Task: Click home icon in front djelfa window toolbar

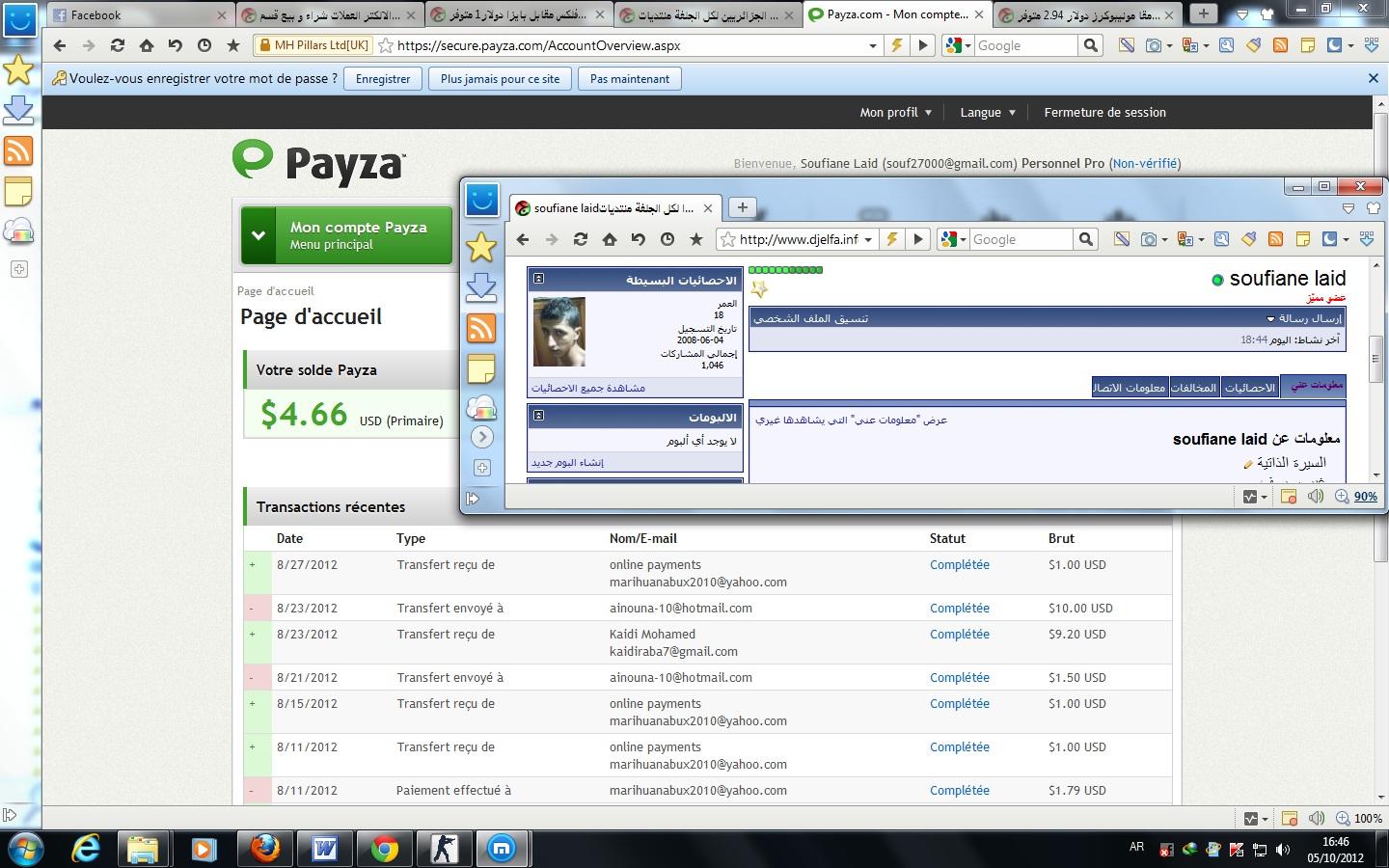Action: [x=610, y=239]
